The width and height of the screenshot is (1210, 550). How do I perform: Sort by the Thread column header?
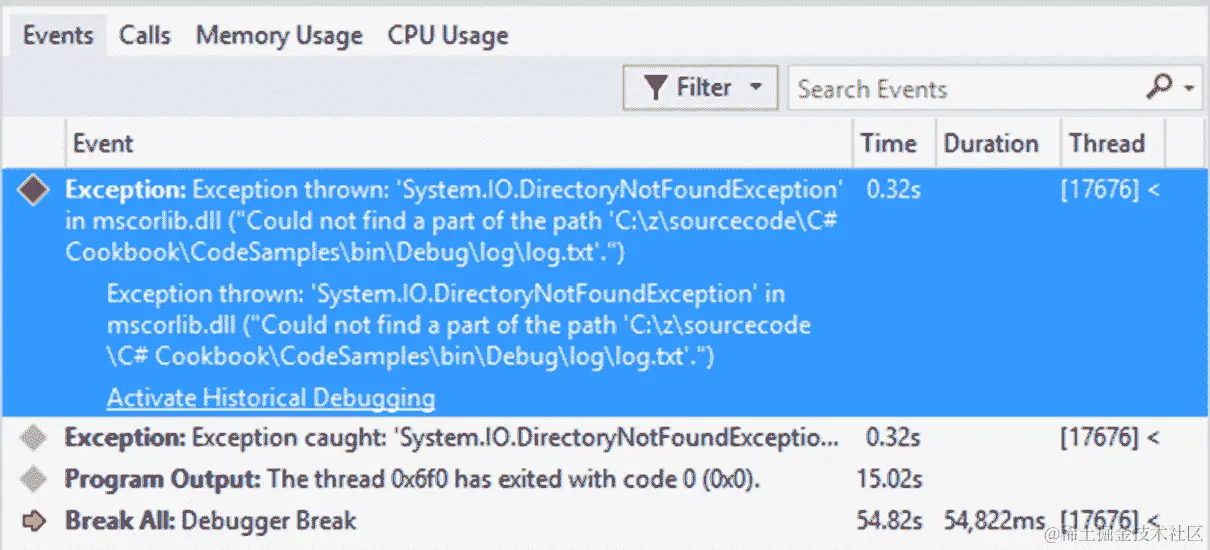pyautogui.click(x=1106, y=143)
